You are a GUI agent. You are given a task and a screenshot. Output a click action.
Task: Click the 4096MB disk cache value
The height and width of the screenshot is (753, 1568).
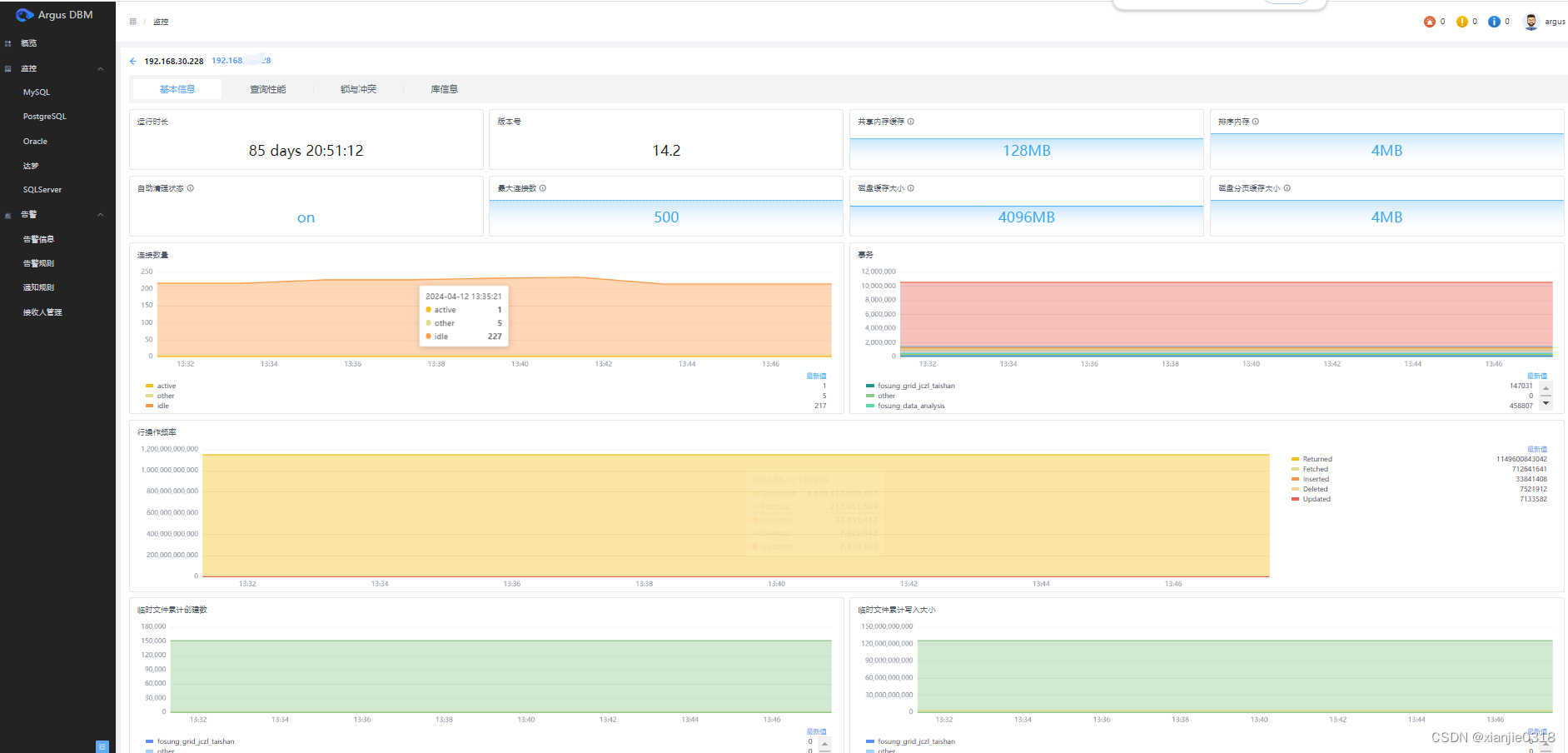(1027, 217)
